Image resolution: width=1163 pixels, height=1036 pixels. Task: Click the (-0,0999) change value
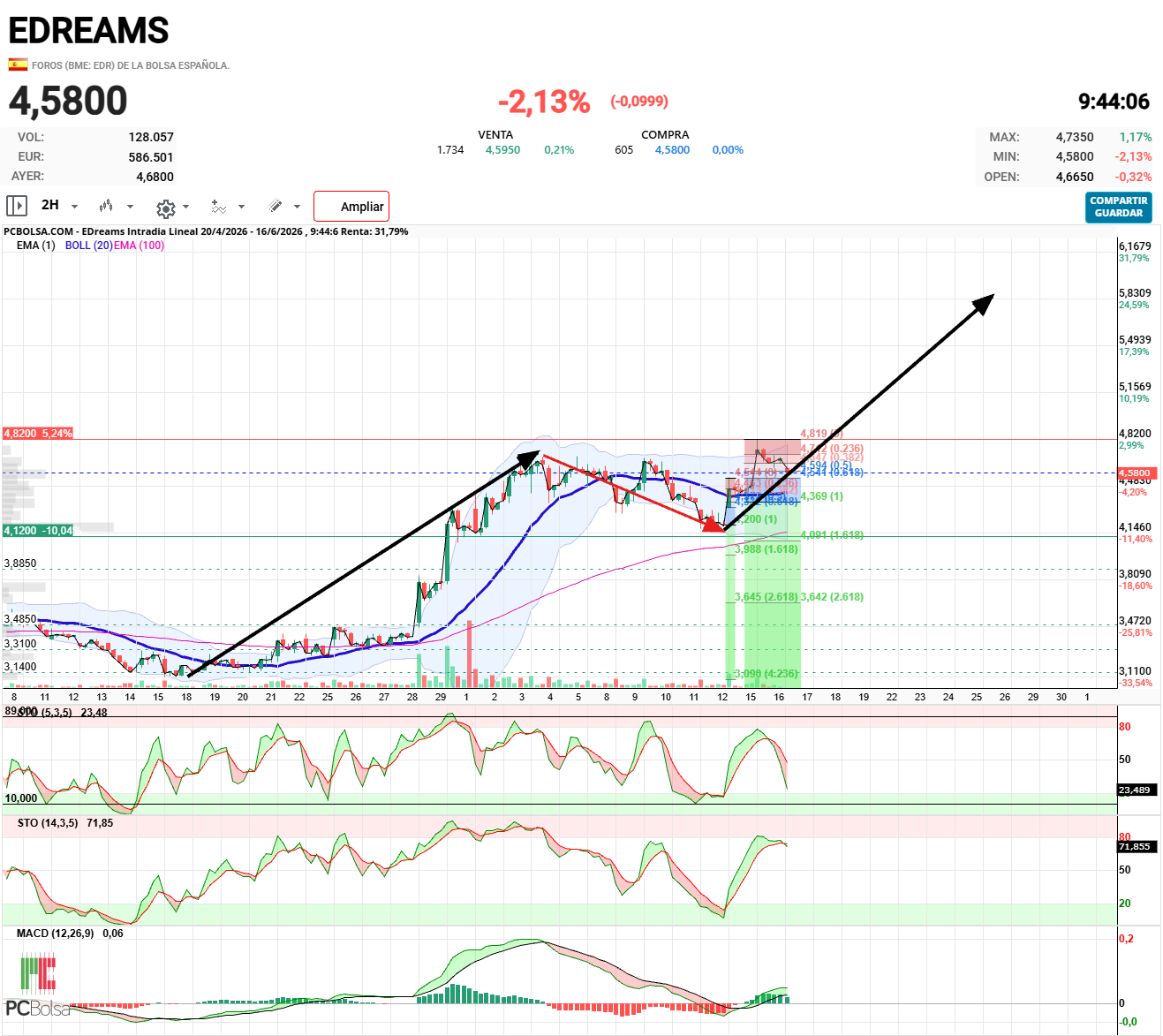pyautogui.click(x=639, y=102)
